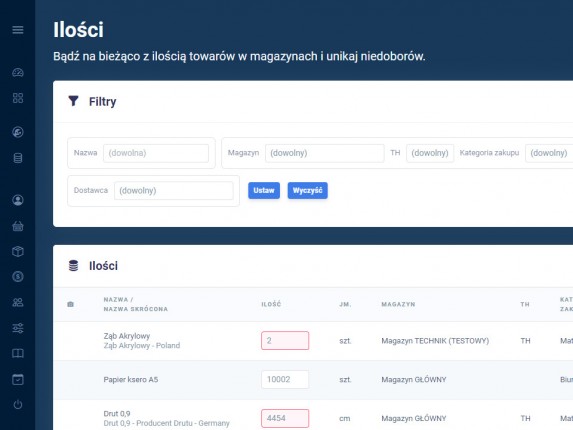573x430 pixels.
Task: Click the quantity field for Ząb Akrylowy
Action: (x=285, y=340)
